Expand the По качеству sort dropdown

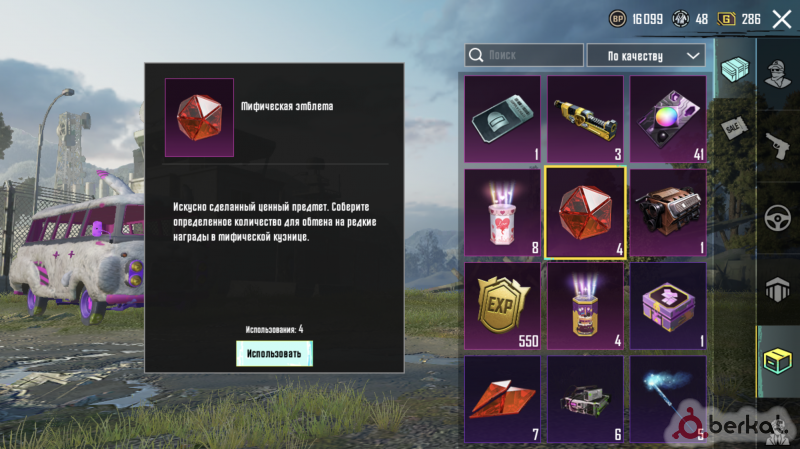(x=646, y=56)
